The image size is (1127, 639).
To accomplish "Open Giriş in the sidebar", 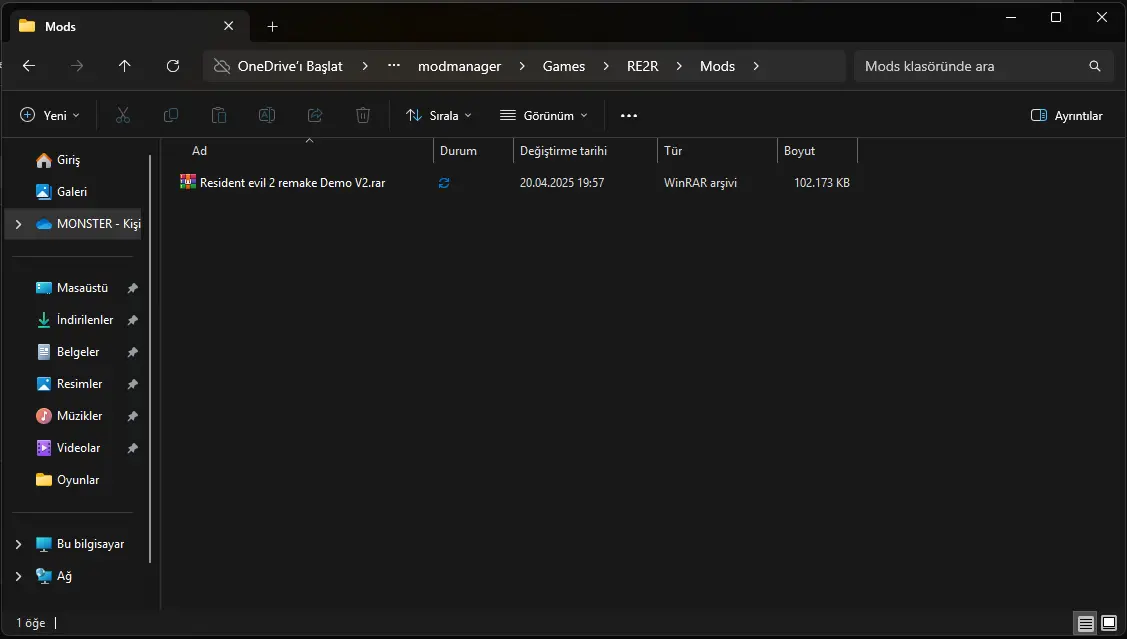I will [68, 160].
